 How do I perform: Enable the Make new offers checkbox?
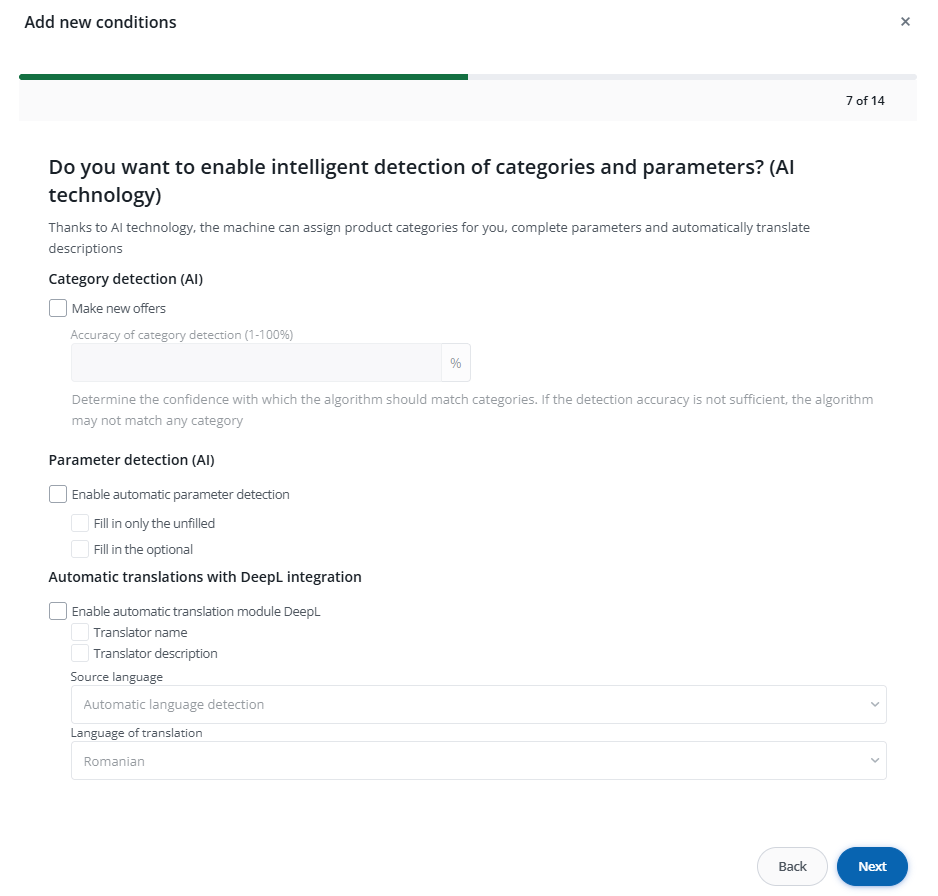pos(58,308)
